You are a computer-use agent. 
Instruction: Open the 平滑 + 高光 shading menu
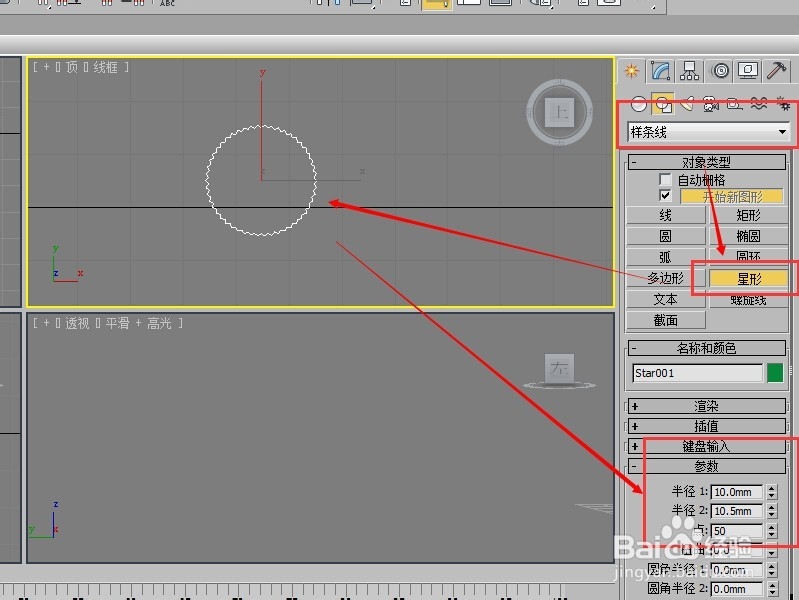coord(139,323)
